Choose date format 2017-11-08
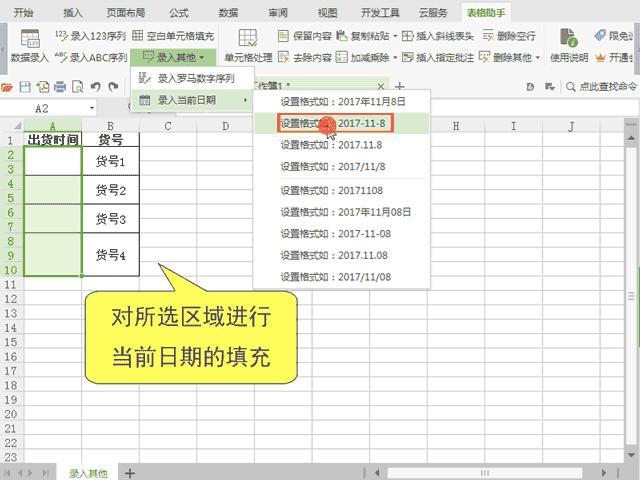 click(x=342, y=234)
